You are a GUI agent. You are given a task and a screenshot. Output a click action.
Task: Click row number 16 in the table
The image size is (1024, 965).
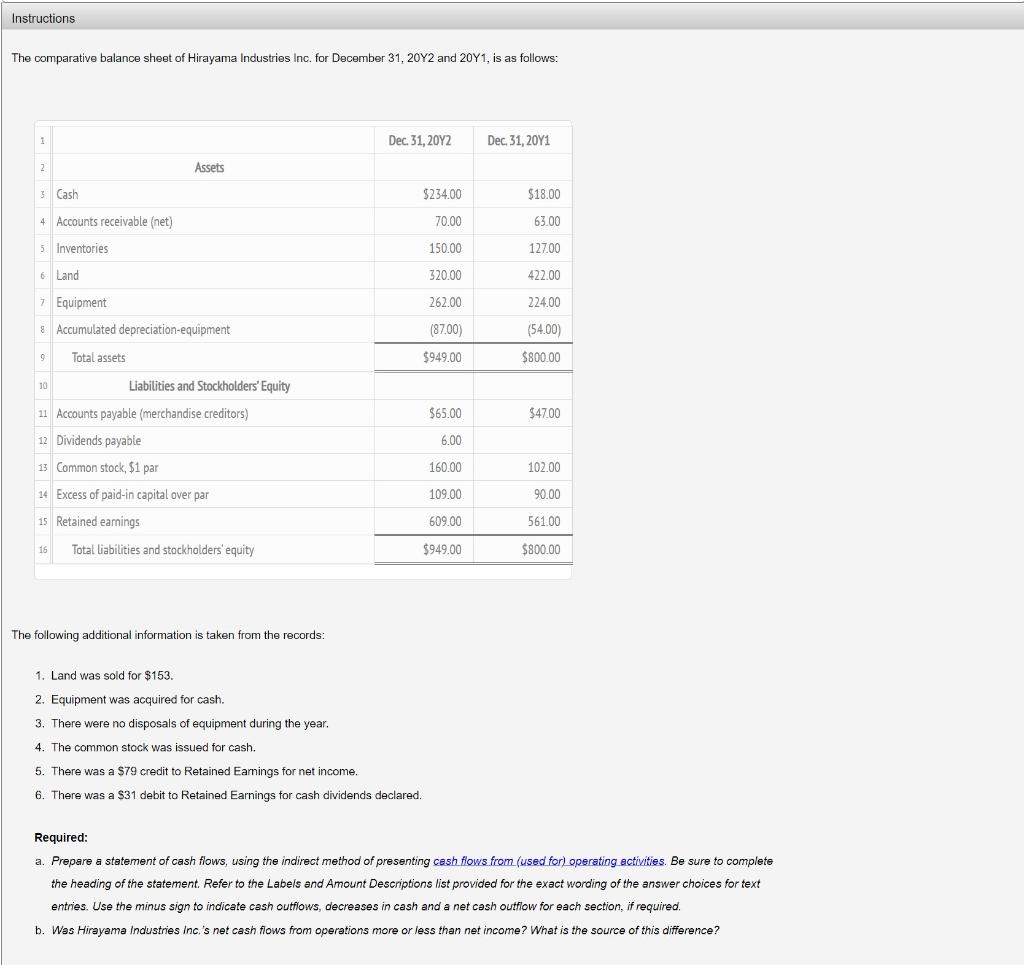pos(44,548)
